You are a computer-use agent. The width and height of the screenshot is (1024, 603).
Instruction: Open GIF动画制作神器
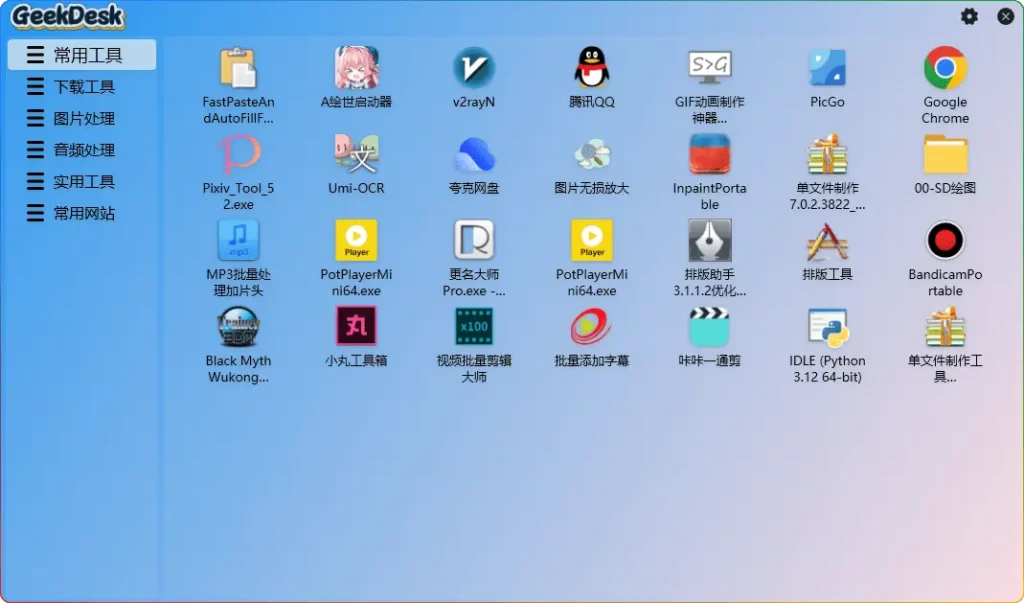tap(709, 70)
